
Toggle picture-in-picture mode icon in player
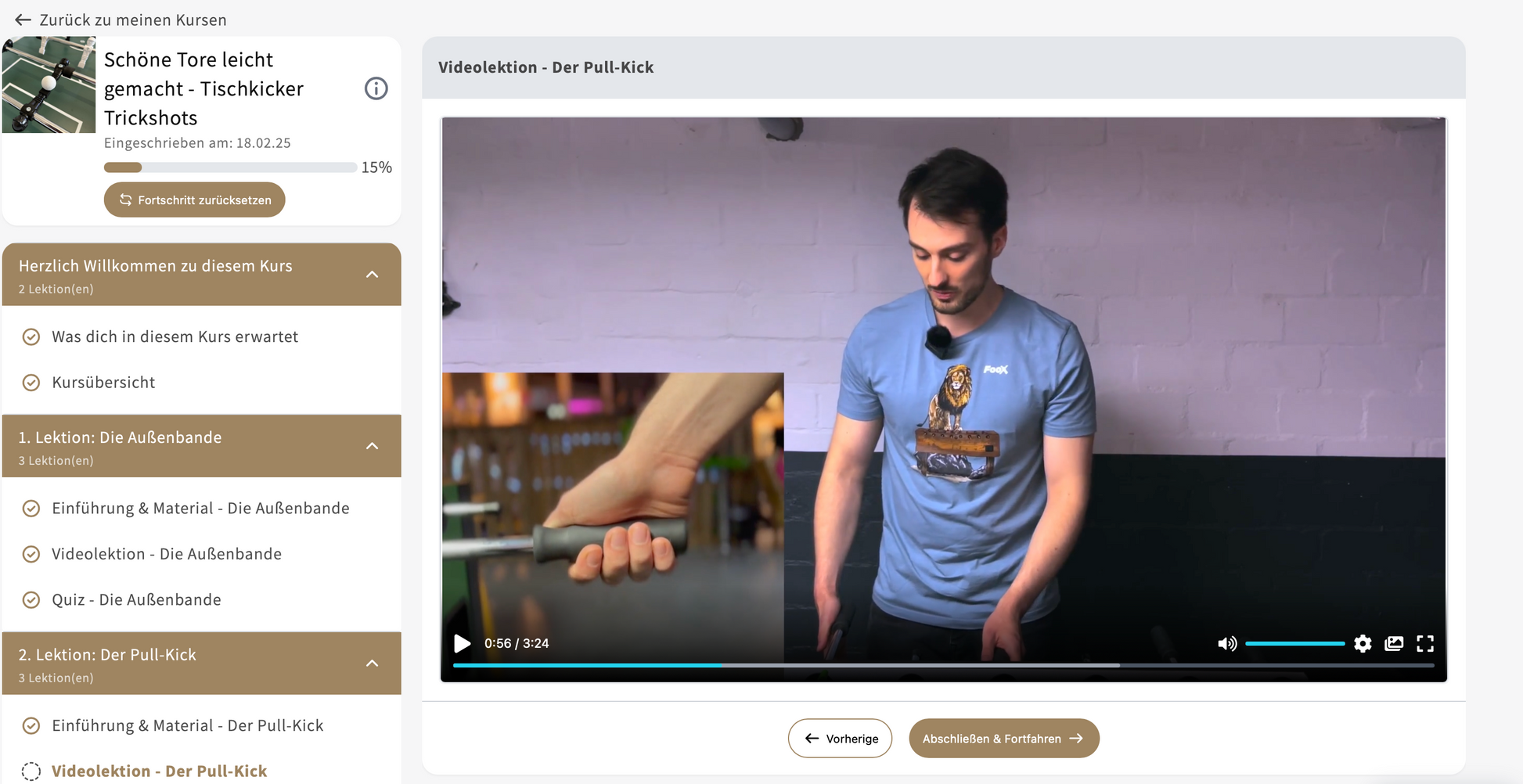(1394, 643)
